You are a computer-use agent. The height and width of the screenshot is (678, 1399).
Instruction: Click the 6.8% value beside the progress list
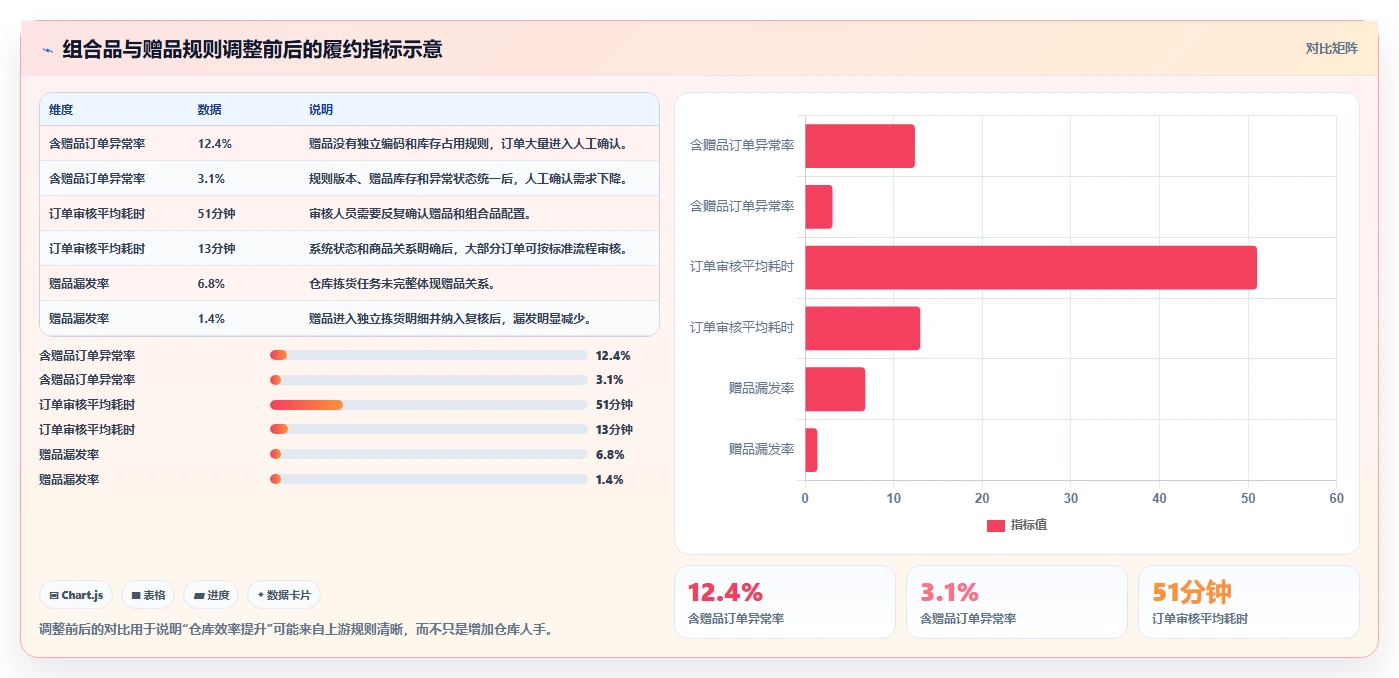(610, 455)
